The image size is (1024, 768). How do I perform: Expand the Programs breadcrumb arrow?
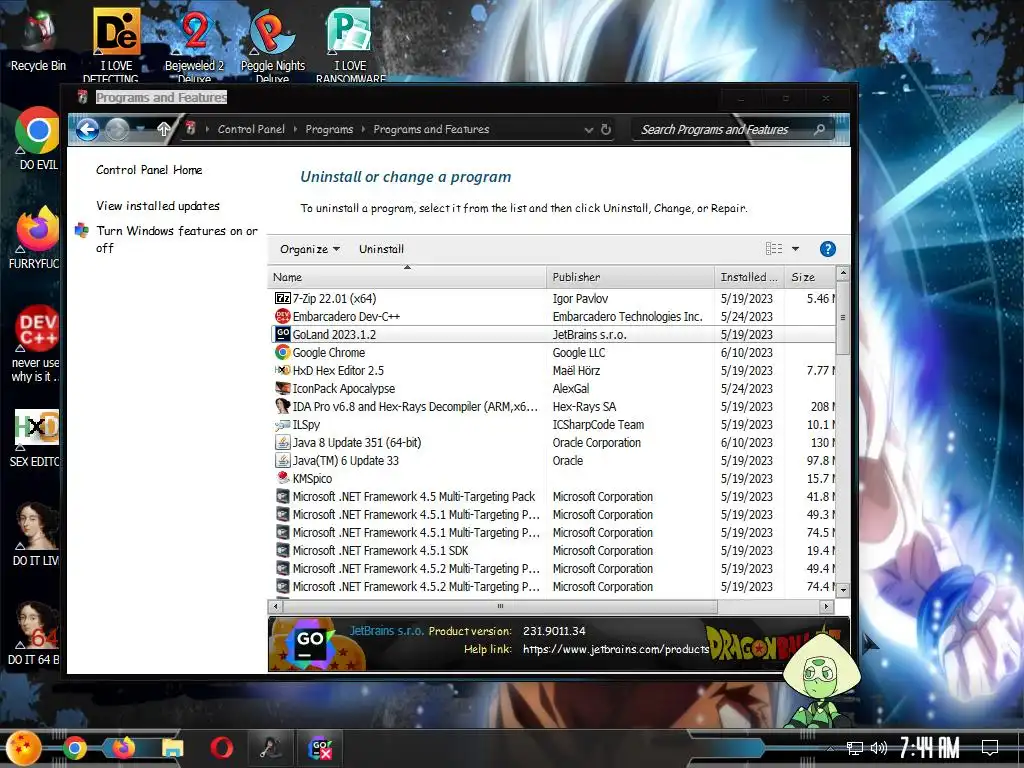(x=363, y=129)
